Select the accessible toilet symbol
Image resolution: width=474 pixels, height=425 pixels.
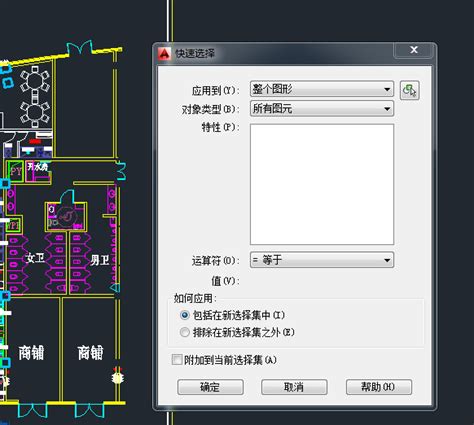click(x=66, y=216)
